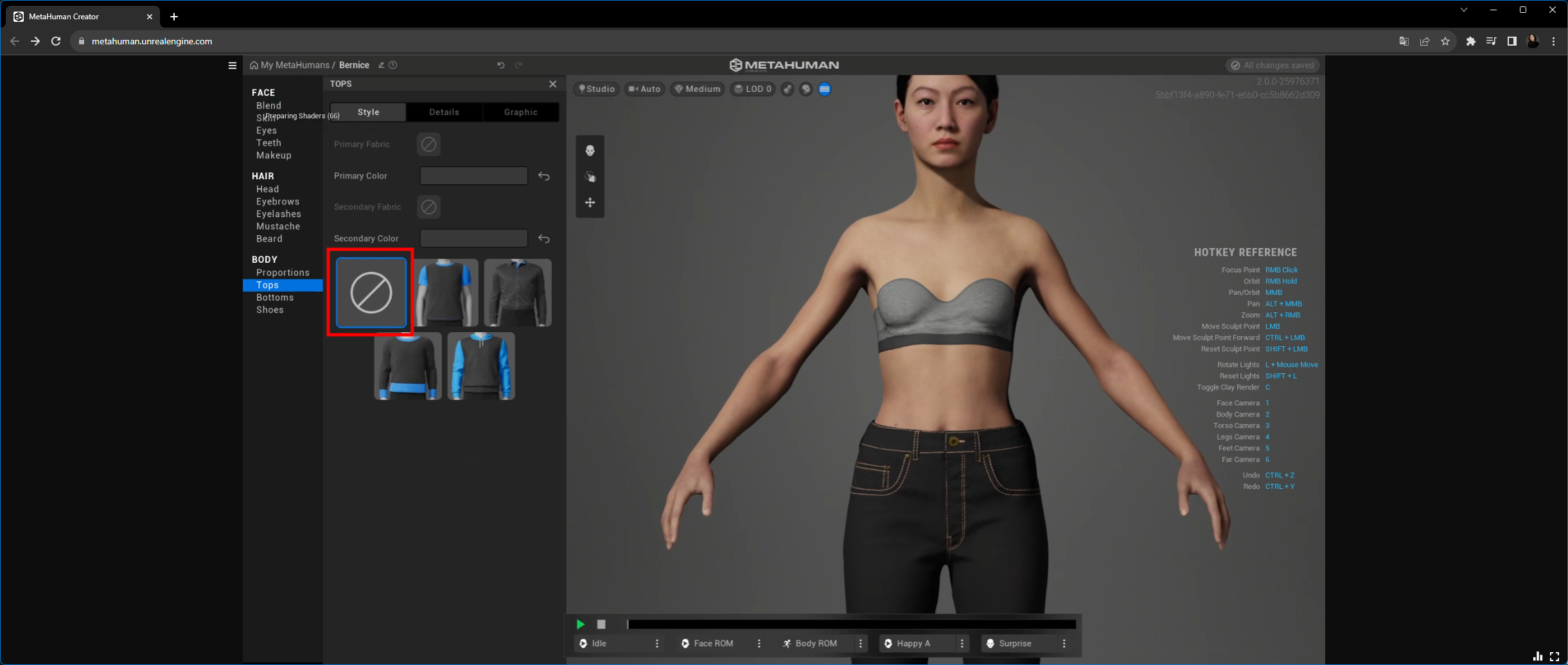Toggle the blue hotkey reference button
Screen dimensions: 1568x665
pyautogui.click(x=825, y=89)
